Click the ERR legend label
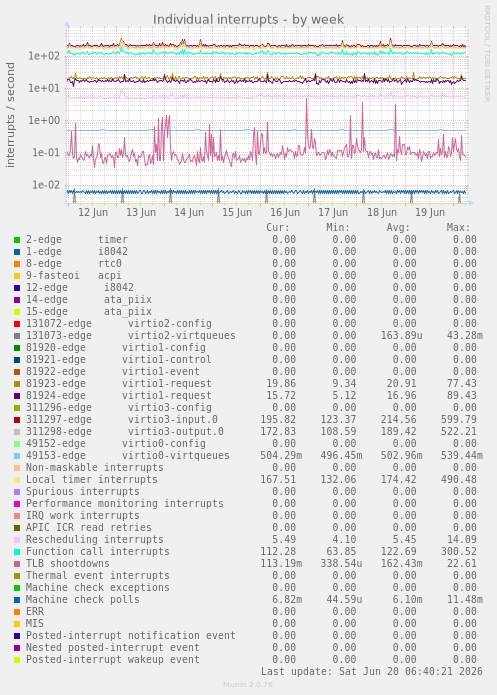 35,612
